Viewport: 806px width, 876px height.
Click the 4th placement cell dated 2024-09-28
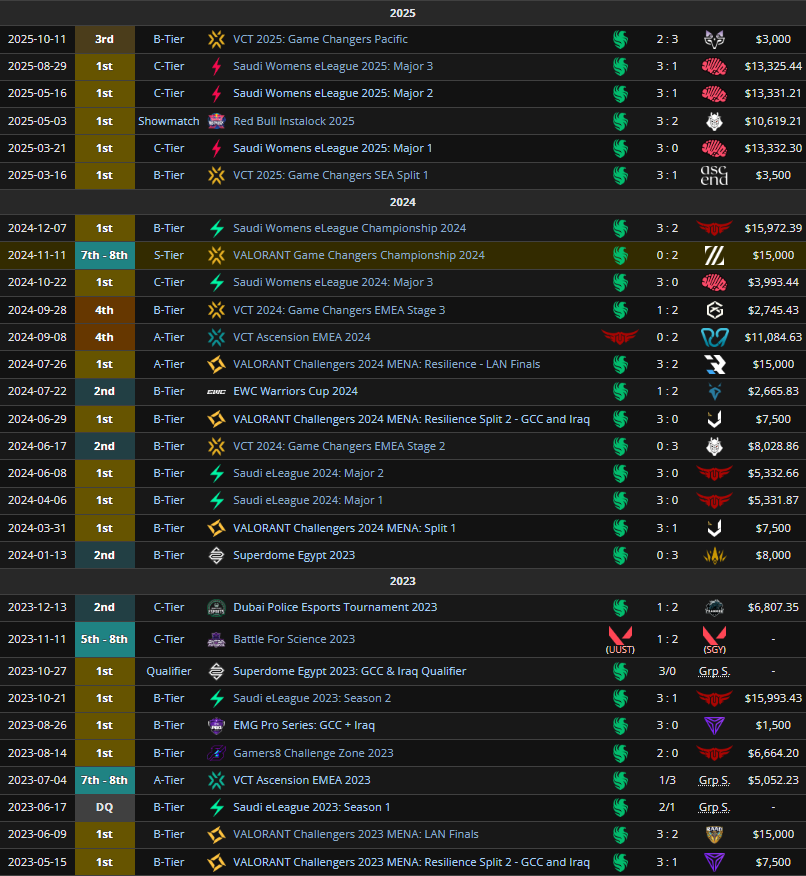tap(104, 310)
